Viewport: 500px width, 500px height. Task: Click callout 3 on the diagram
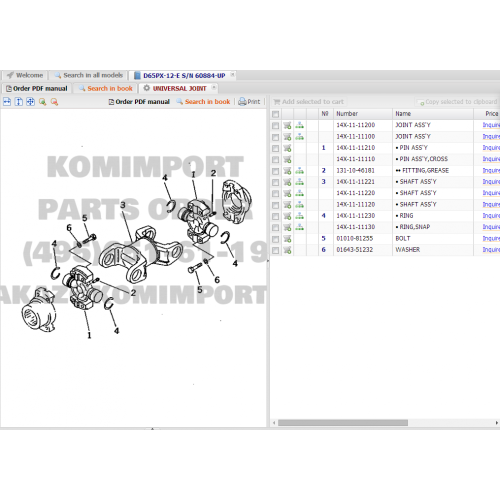point(123,205)
